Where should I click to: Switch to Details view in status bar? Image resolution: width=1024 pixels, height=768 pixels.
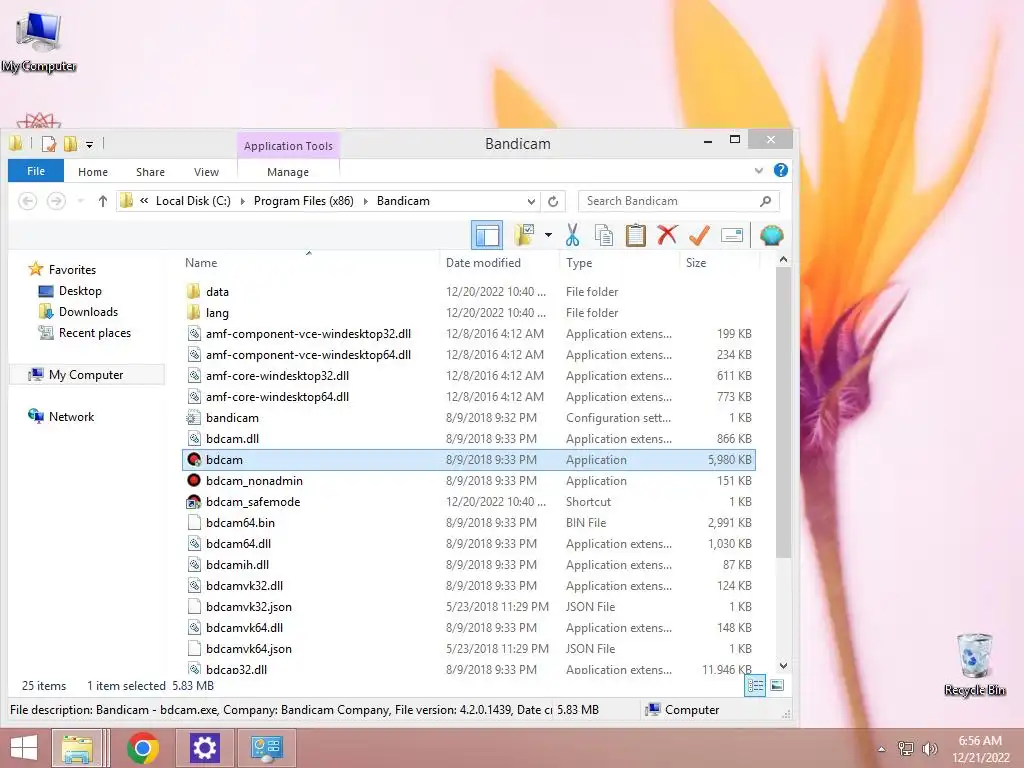(x=755, y=685)
